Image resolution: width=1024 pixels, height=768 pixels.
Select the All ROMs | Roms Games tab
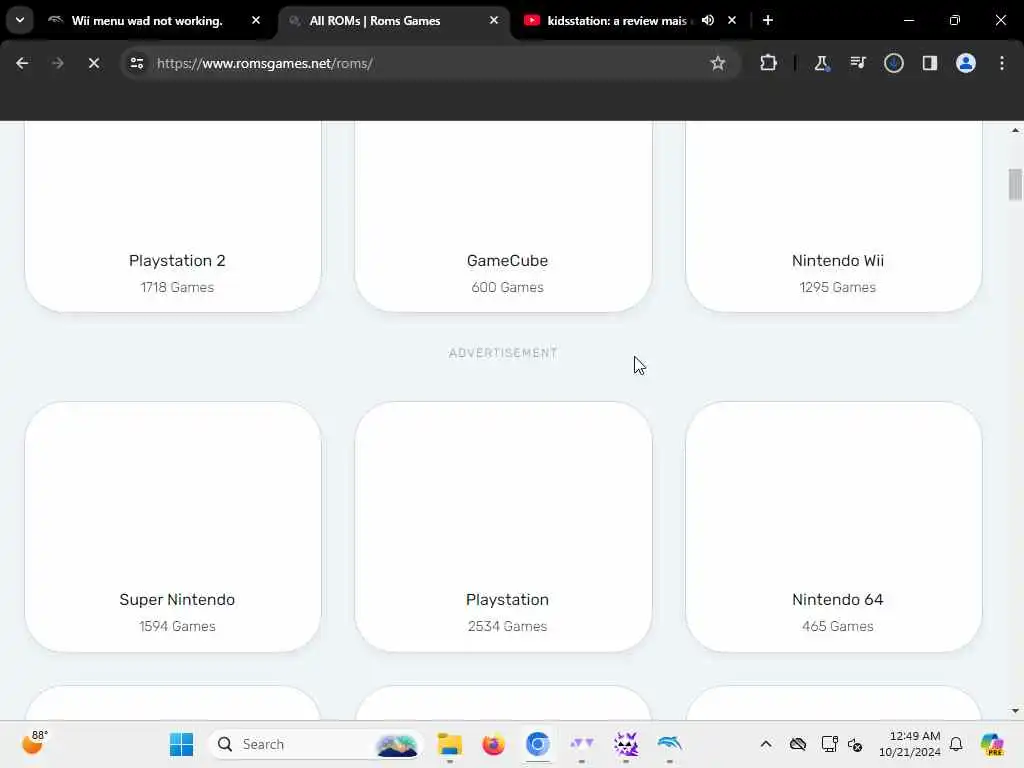pyautogui.click(x=394, y=20)
